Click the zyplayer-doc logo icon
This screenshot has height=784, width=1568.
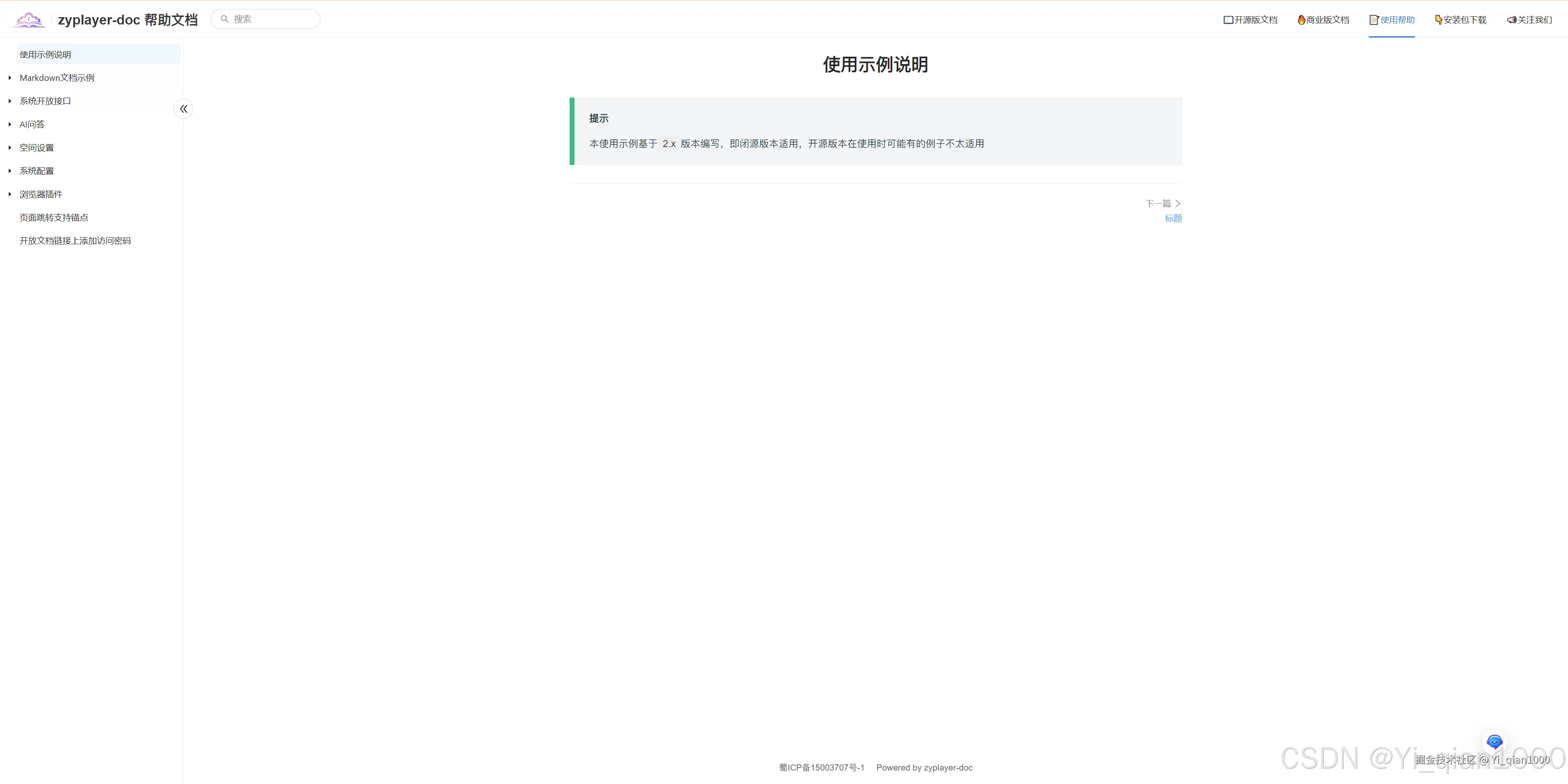[x=29, y=20]
